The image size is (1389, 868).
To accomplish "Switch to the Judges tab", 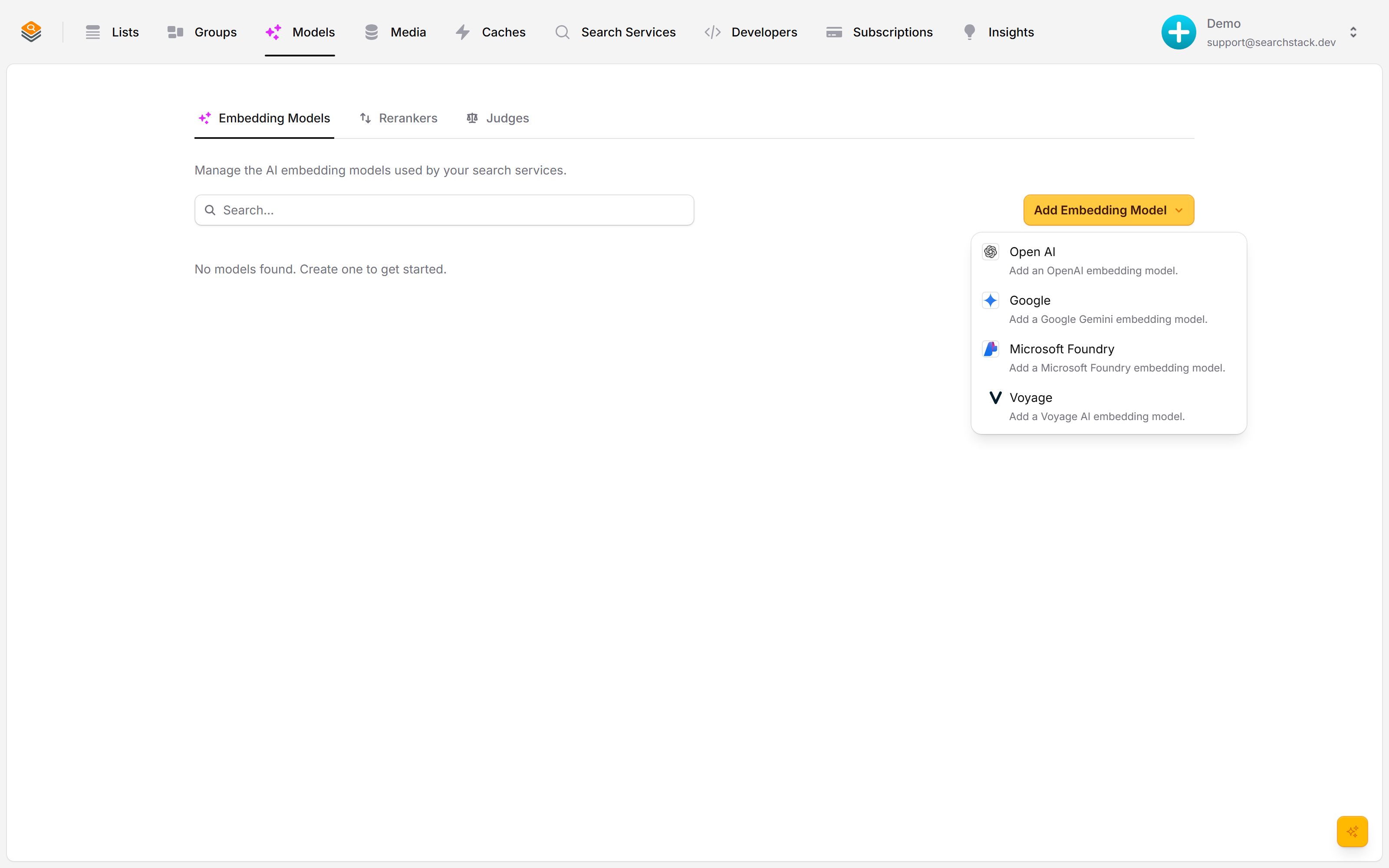I will tap(497, 118).
